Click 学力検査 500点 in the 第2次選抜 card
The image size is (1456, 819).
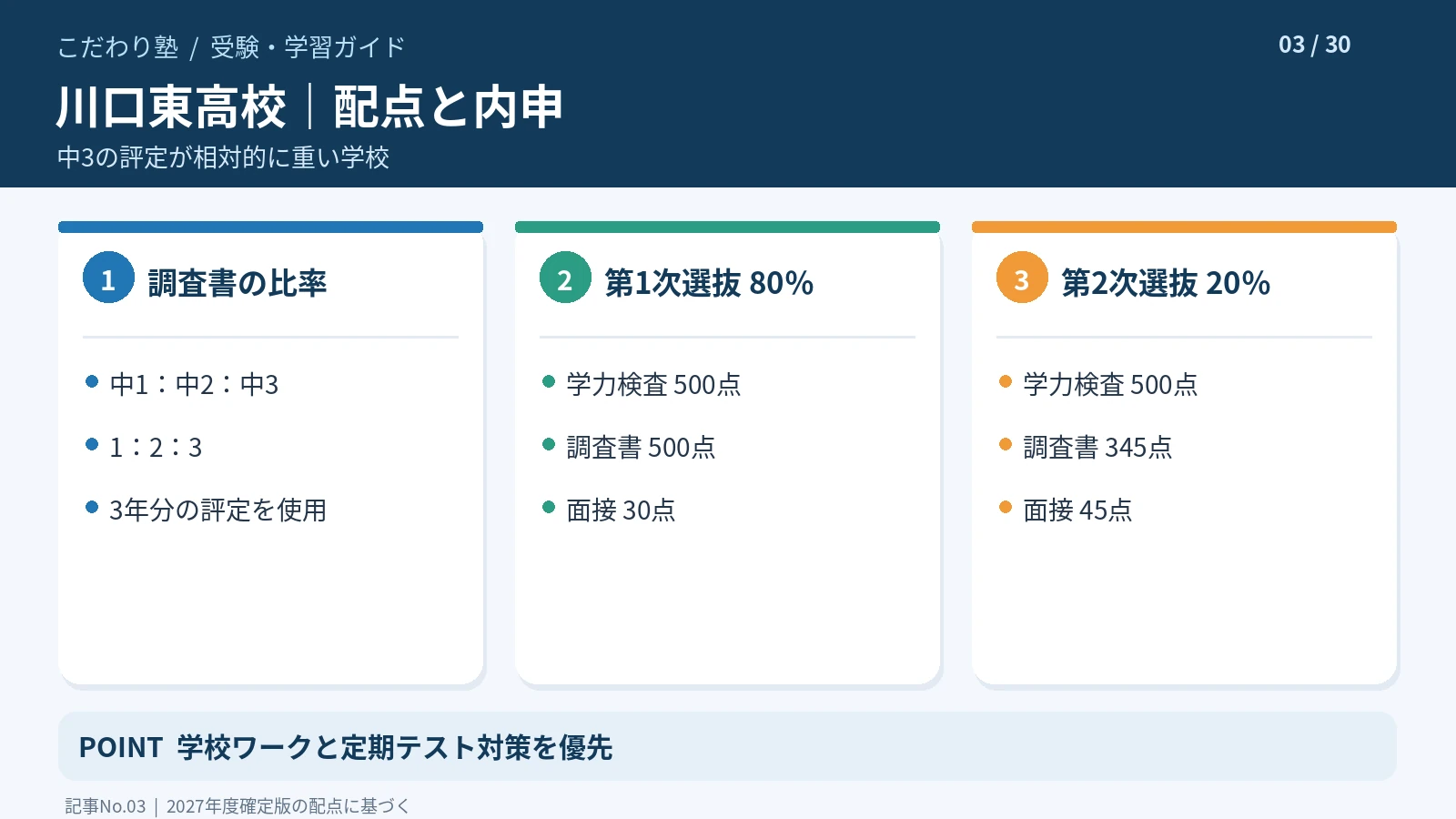[1110, 384]
